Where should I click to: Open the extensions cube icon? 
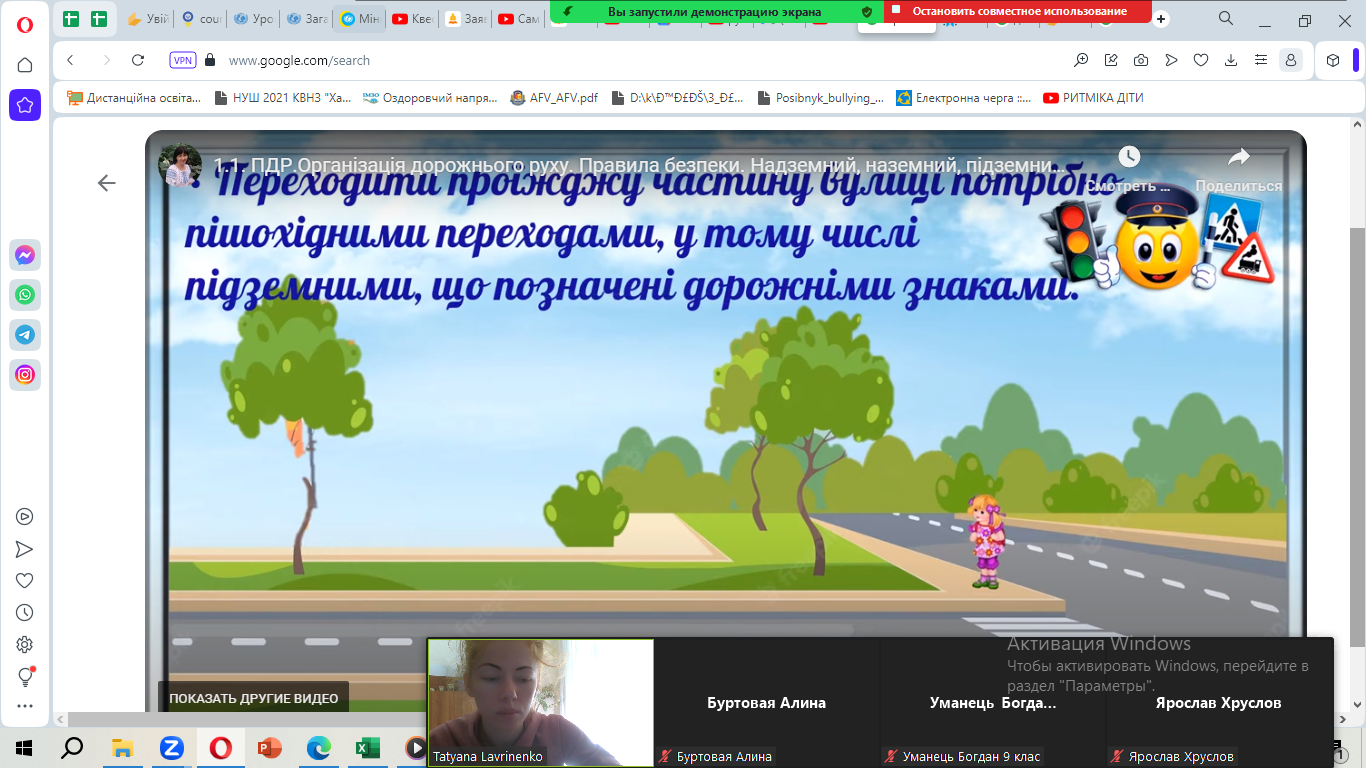point(1333,60)
